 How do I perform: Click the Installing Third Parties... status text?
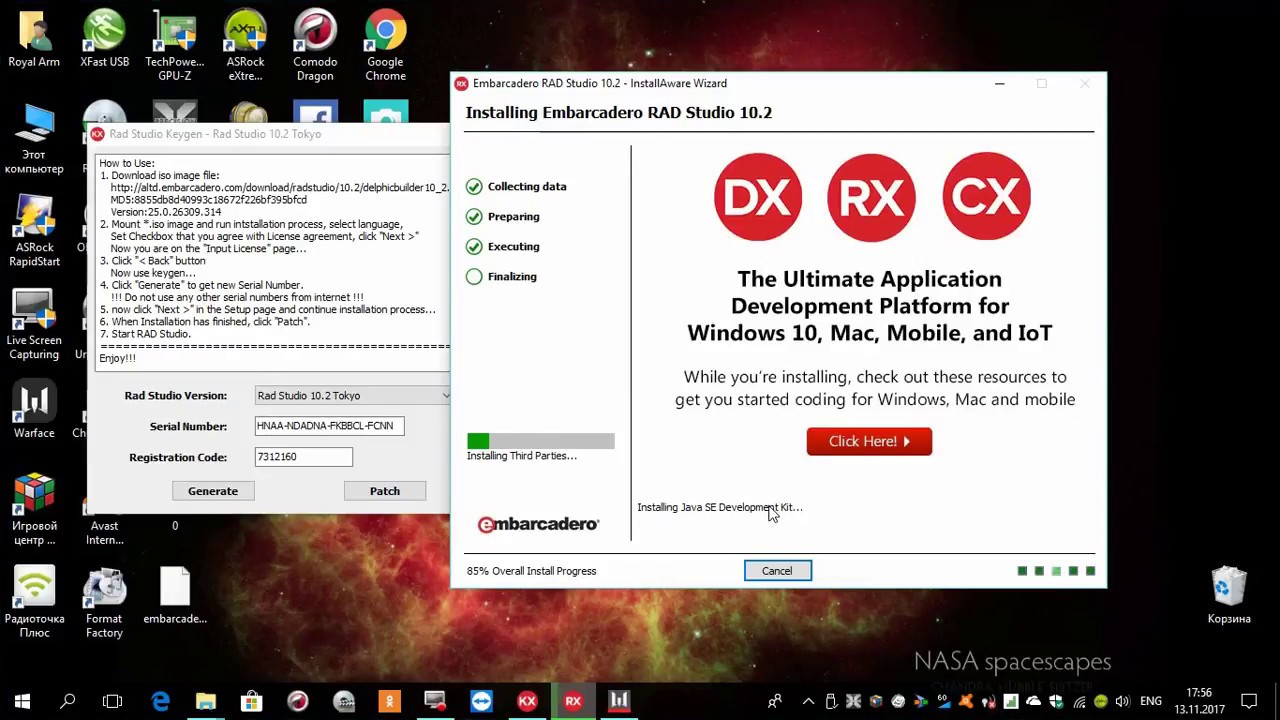click(x=521, y=456)
